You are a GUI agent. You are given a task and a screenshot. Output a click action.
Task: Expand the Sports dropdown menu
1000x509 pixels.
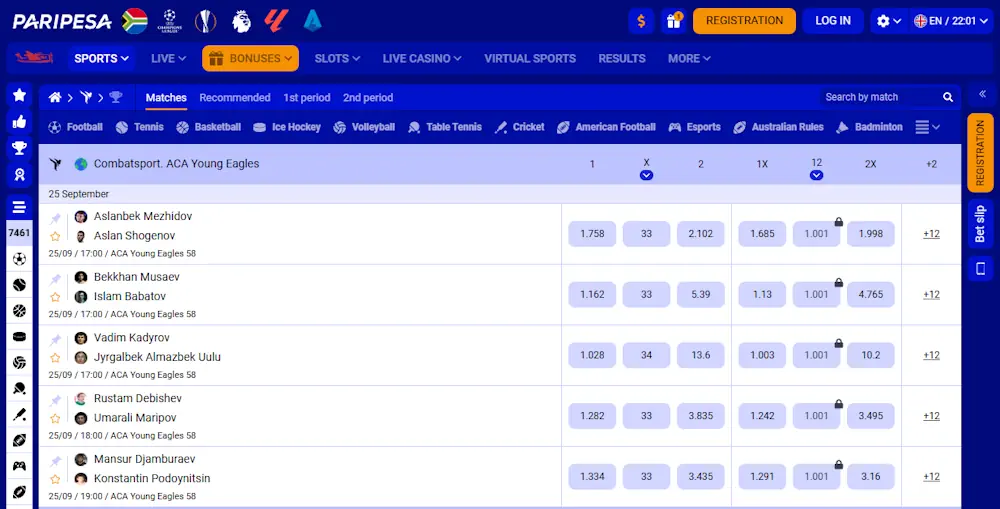point(102,58)
